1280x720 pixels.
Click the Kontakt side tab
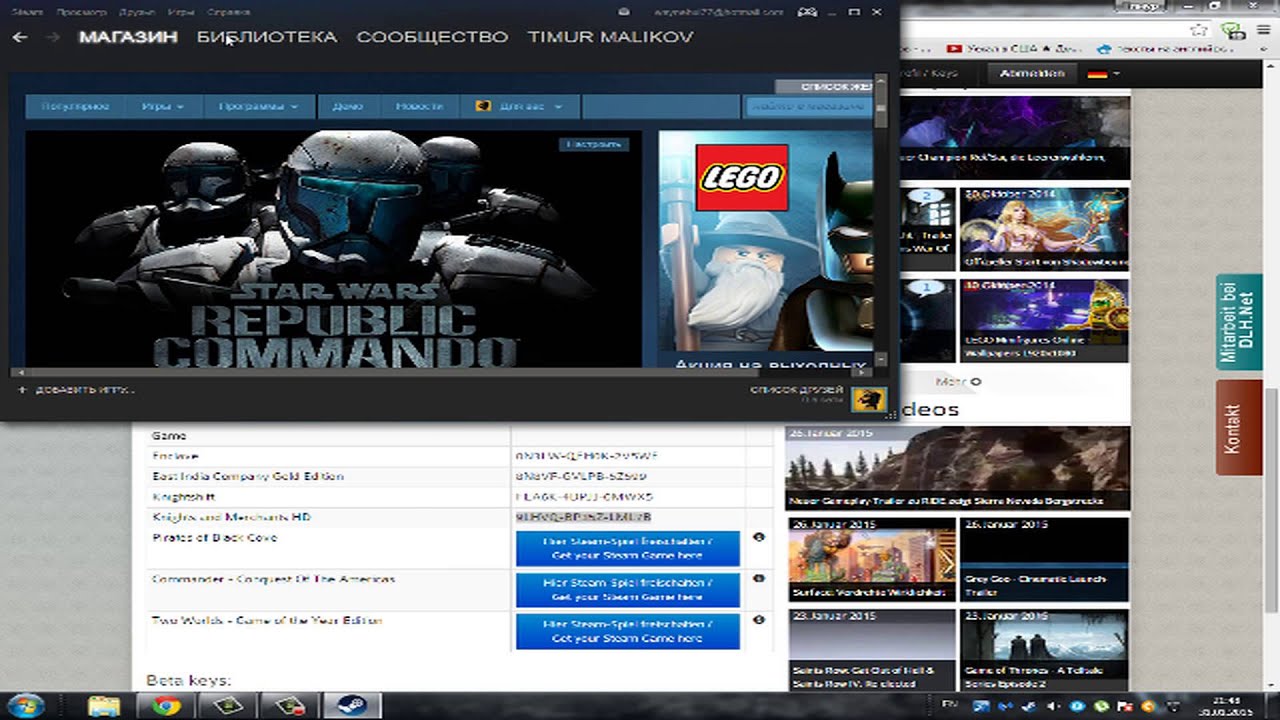[x=1239, y=428]
